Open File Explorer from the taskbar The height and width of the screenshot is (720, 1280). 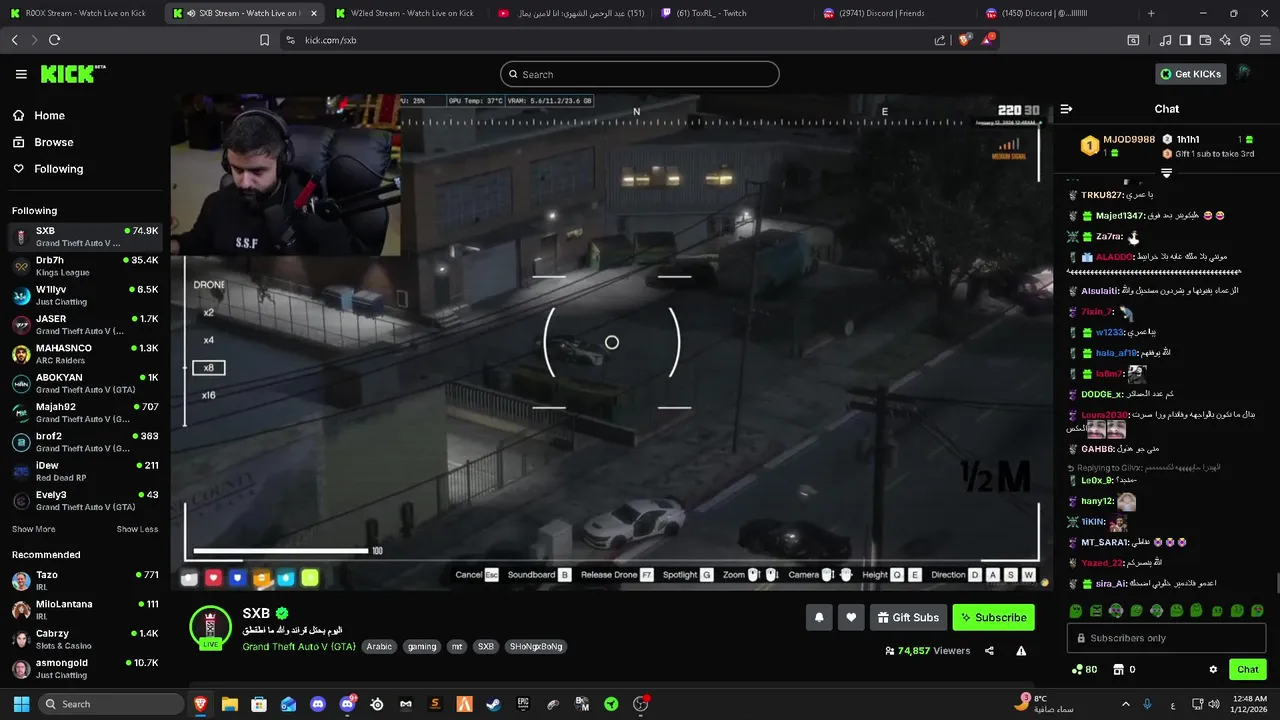click(229, 704)
